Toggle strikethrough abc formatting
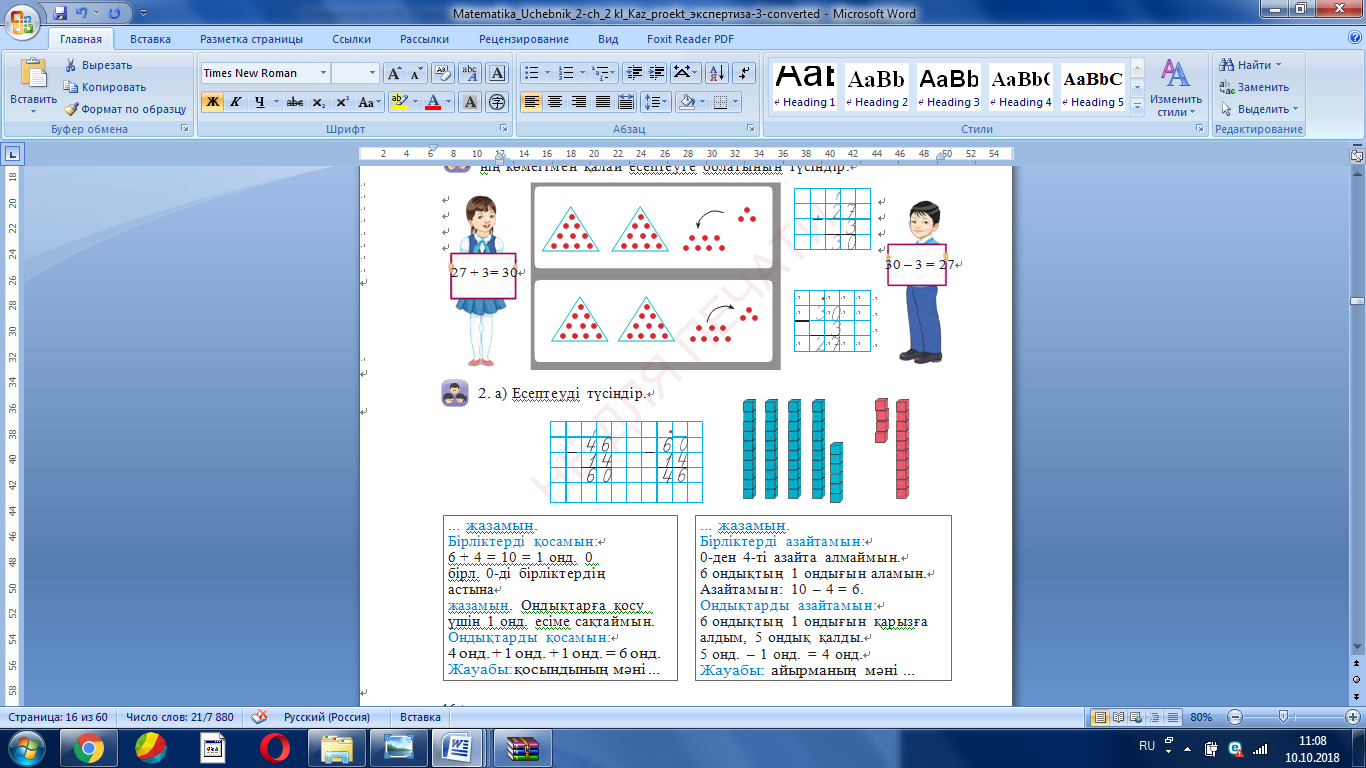Screen dimensions: 1366x768 point(295,102)
